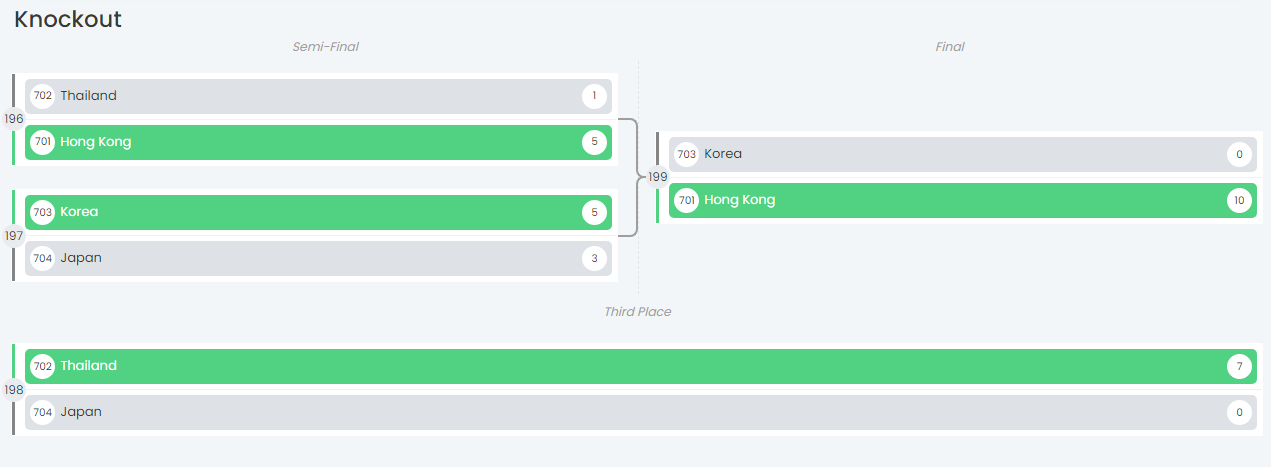Click team ID 703 in Semi-Final Korea row
The height and width of the screenshot is (467, 1271).
(x=42, y=212)
